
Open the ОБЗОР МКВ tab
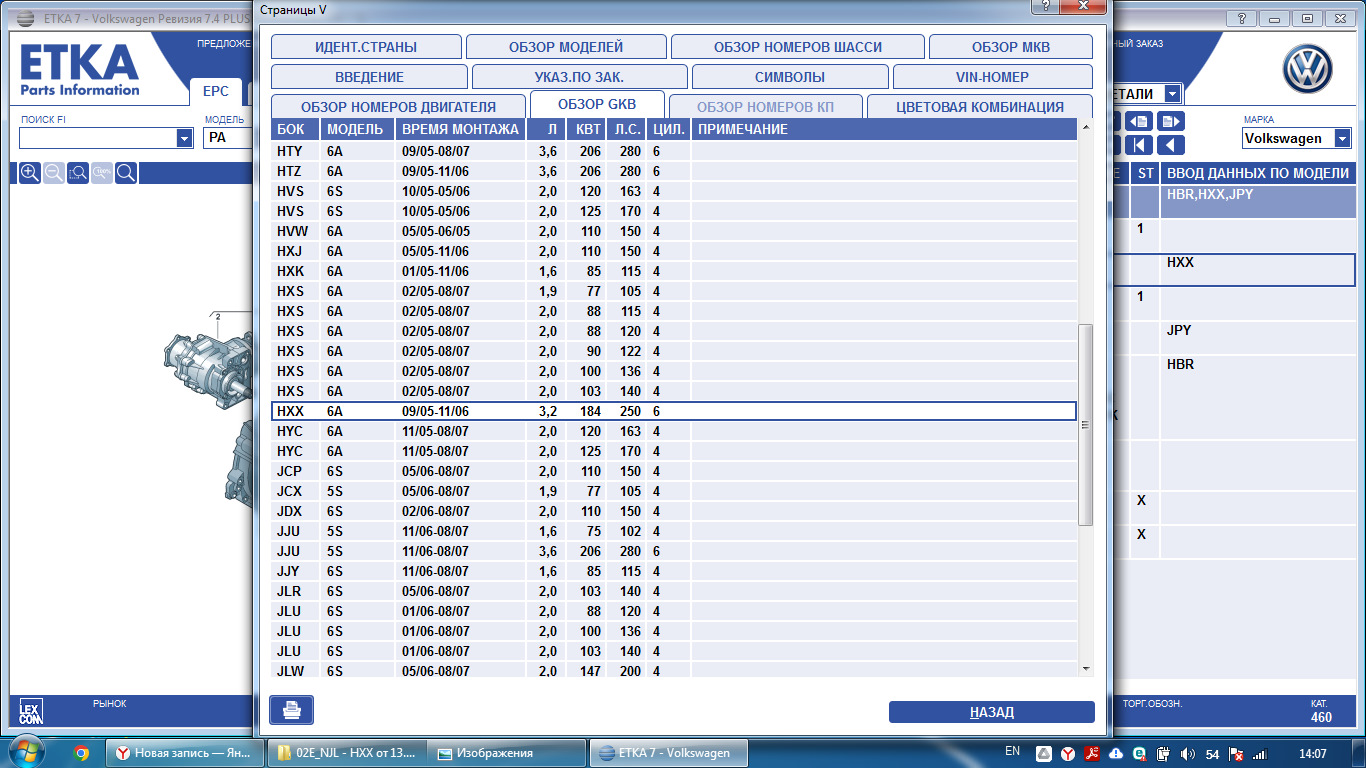coord(1011,47)
